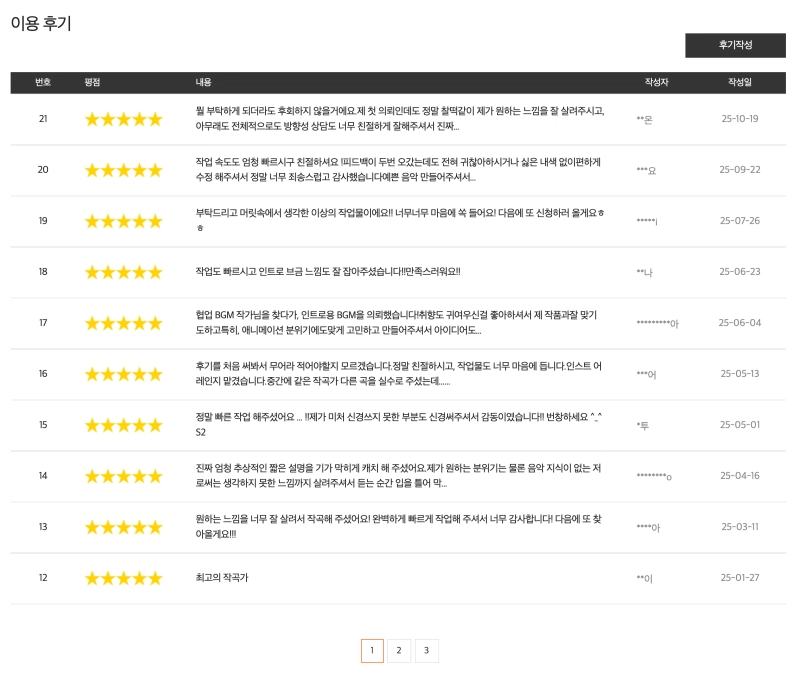This screenshot has width=800, height=677.
Task: Click review 17 about 협업 BGM 작가님
Action: click(x=398, y=322)
